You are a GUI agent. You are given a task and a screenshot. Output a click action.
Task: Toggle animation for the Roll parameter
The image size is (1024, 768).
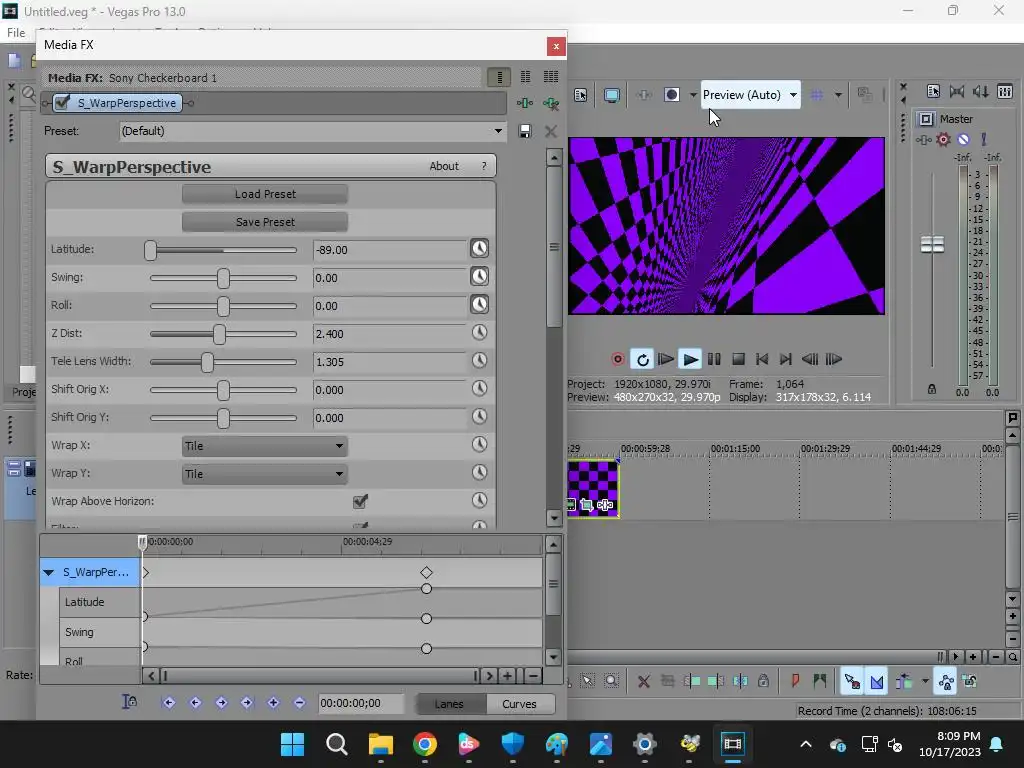pyautogui.click(x=479, y=304)
